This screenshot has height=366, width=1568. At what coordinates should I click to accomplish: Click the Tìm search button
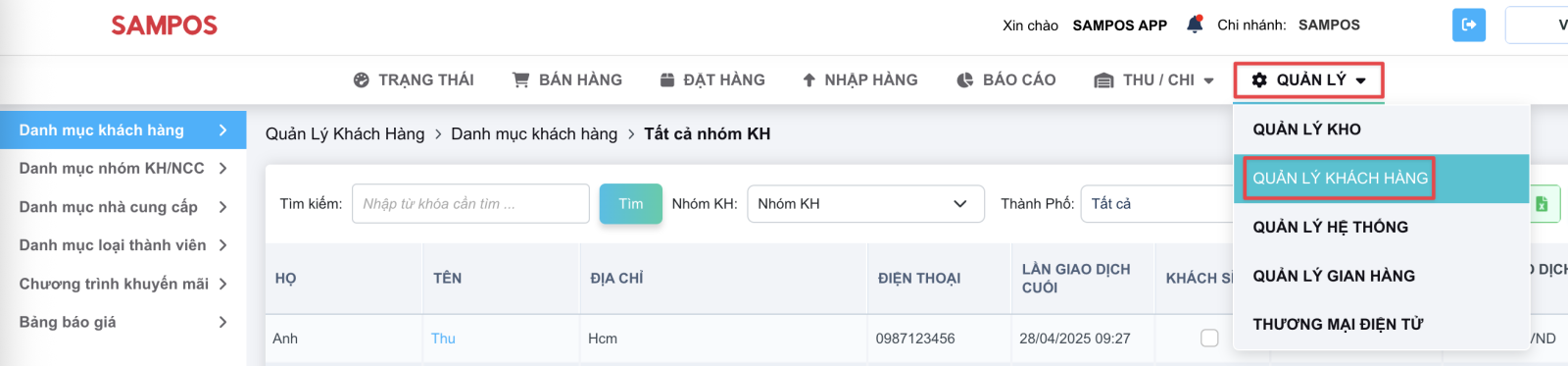(631, 204)
